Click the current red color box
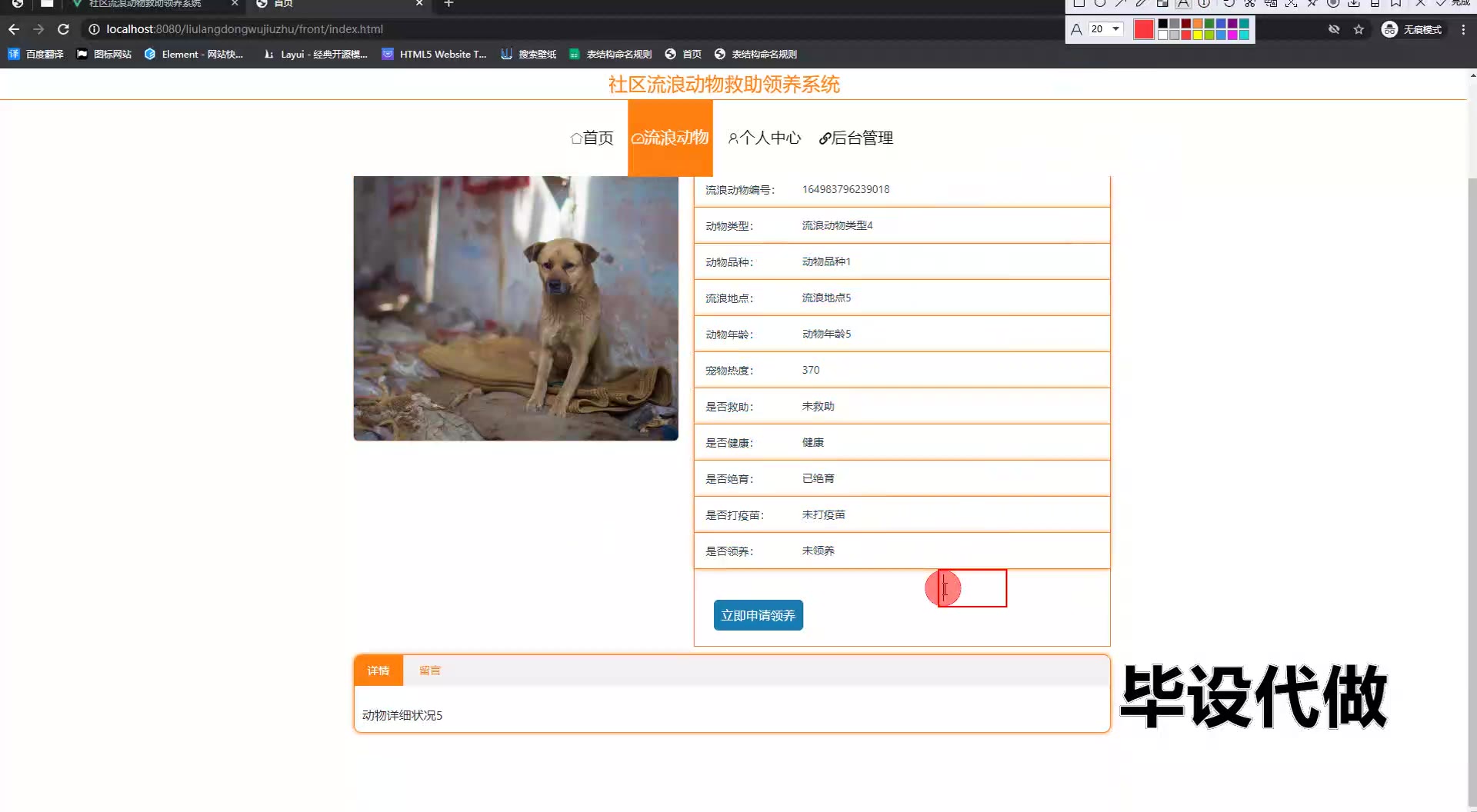The height and width of the screenshot is (812, 1477). pyautogui.click(x=1144, y=29)
